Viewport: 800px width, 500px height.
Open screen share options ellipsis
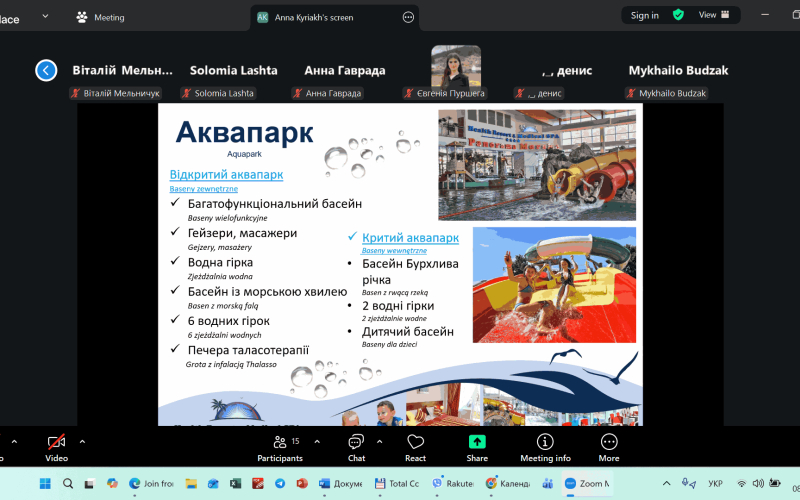[408, 17]
